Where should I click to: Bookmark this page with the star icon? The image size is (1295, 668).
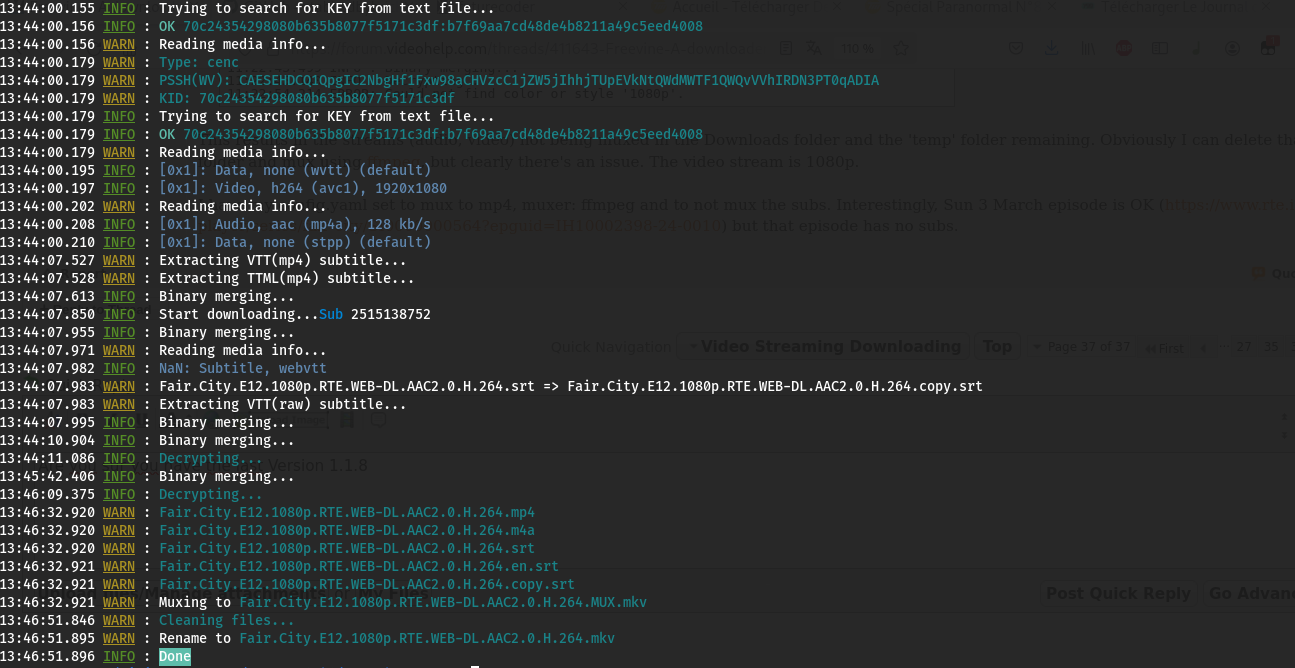pos(901,48)
